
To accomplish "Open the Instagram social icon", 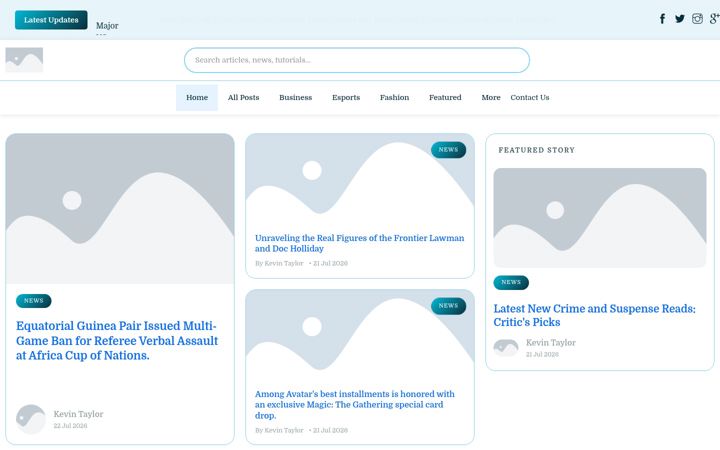I will (x=697, y=19).
